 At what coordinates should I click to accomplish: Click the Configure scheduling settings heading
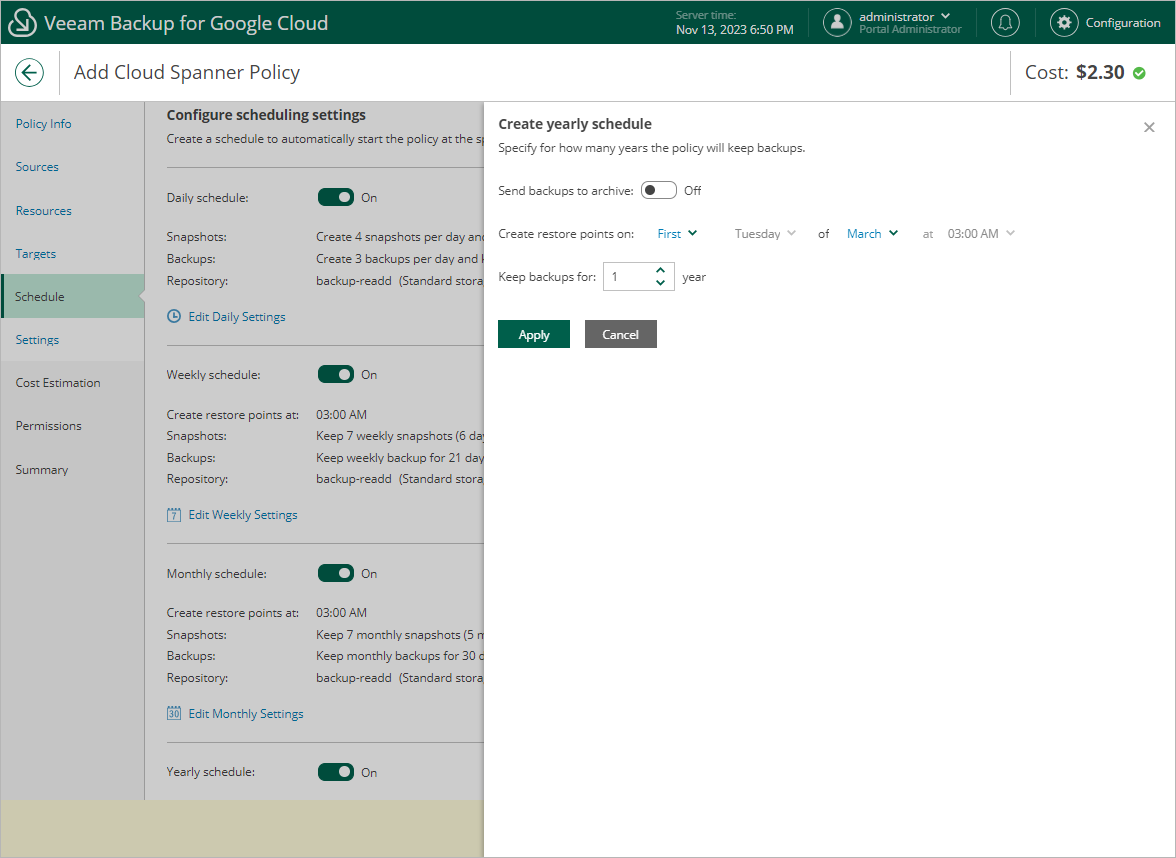(266, 115)
